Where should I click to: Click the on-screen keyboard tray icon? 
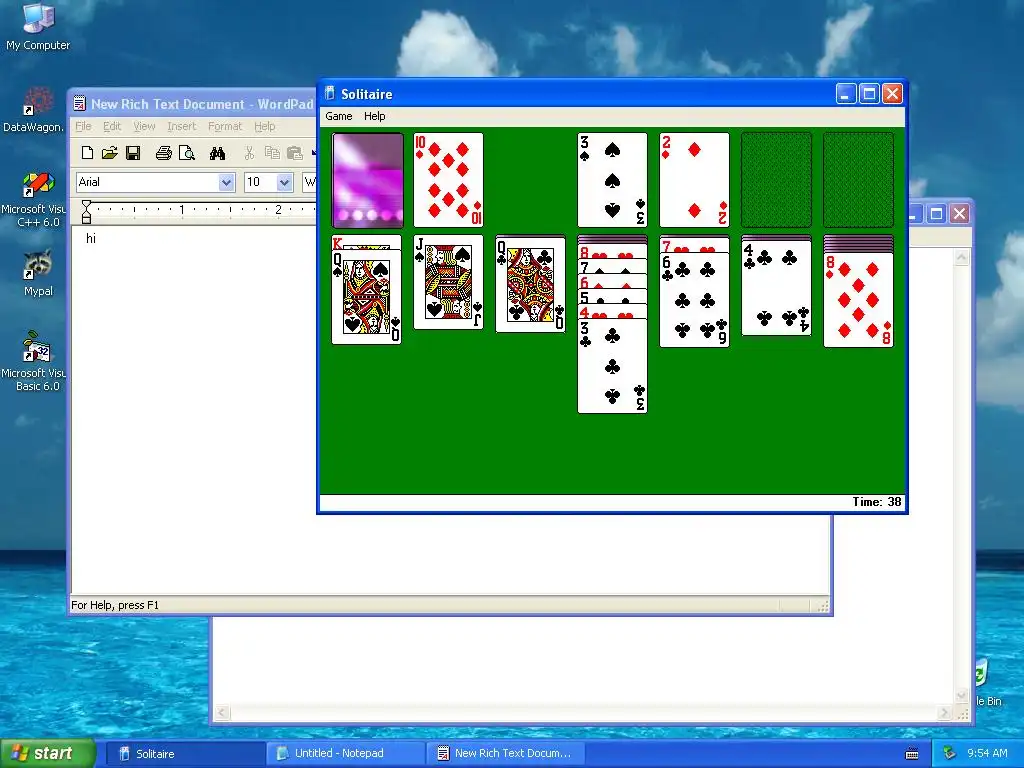[x=912, y=754]
